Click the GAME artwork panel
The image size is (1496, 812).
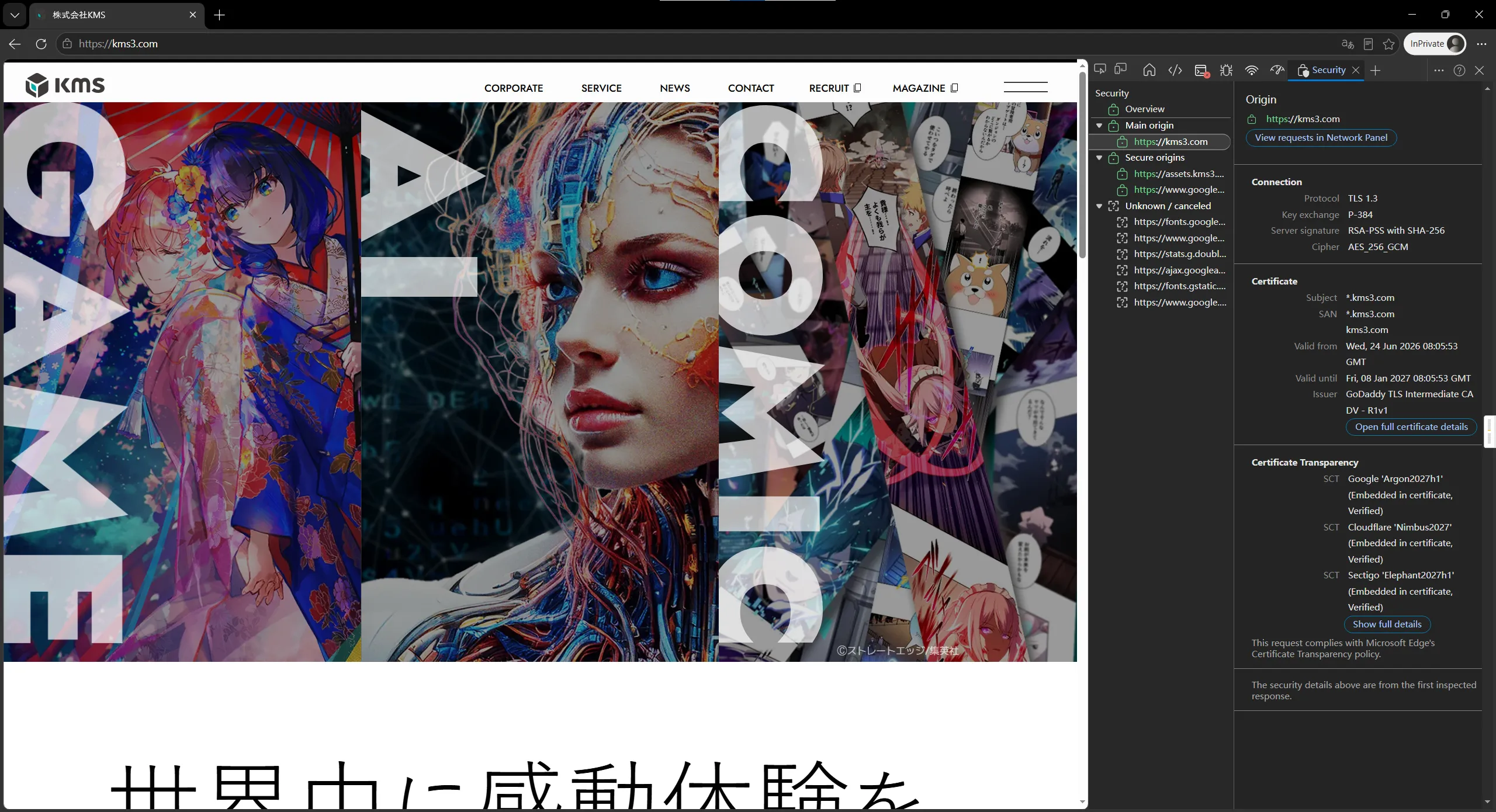pos(182,382)
